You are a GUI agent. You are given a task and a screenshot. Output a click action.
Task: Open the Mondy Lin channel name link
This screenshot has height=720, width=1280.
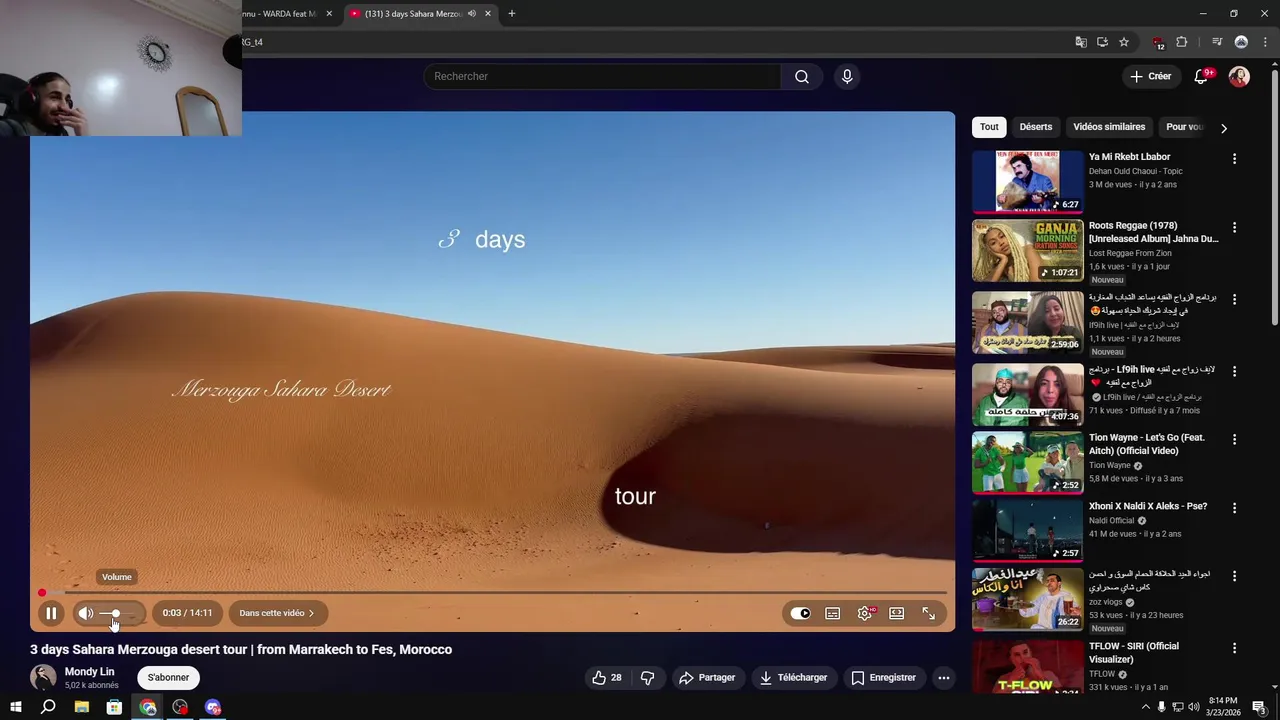(x=89, y=672)
